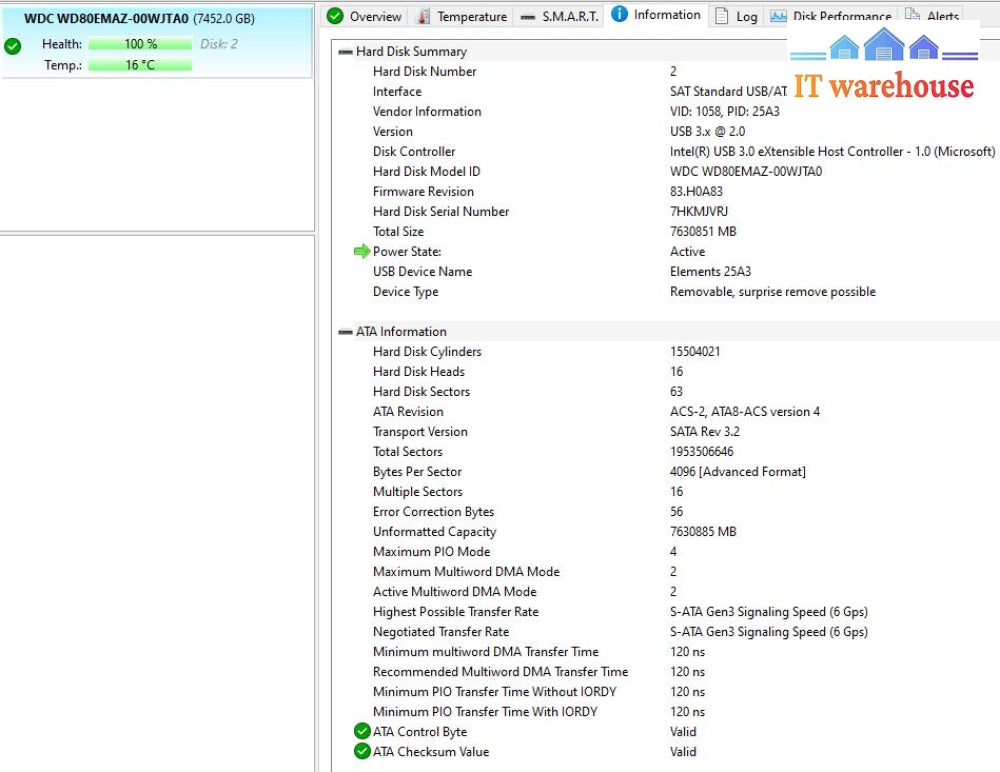
Task: Click the document icon on Log tab
Action: (721, 16)
